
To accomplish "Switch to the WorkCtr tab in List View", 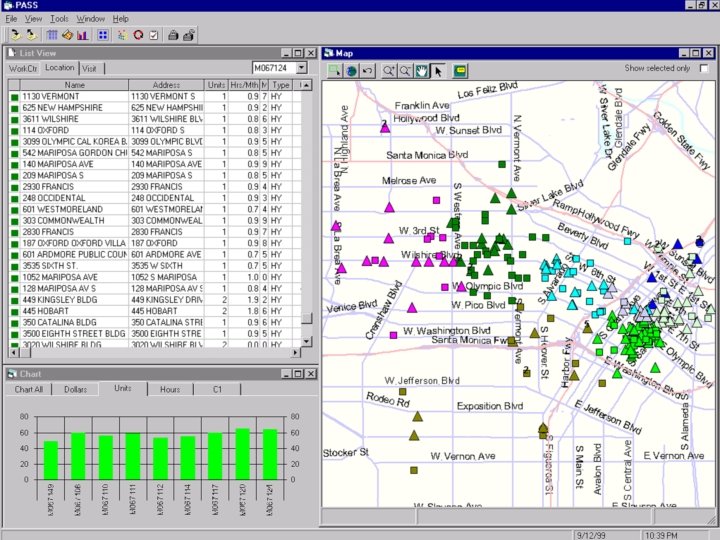I will (x=23, y=68).
